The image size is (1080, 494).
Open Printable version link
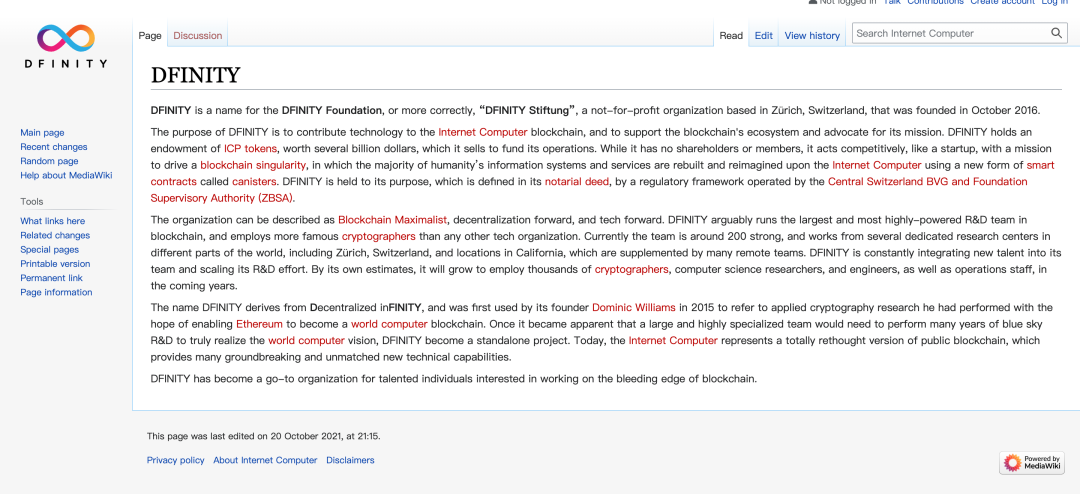(55, 264)
